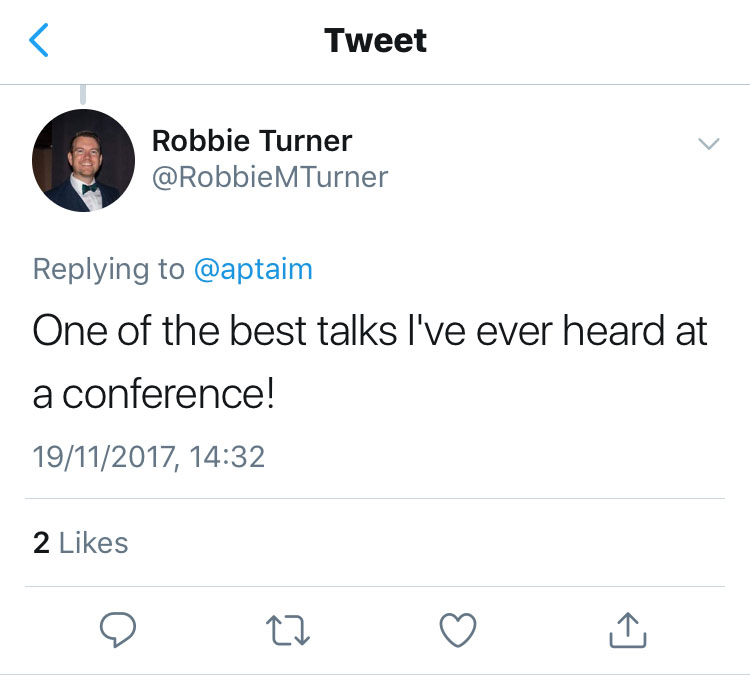
Task: Tap the date portion 19/11/2017
Action: tap(103, 457)
